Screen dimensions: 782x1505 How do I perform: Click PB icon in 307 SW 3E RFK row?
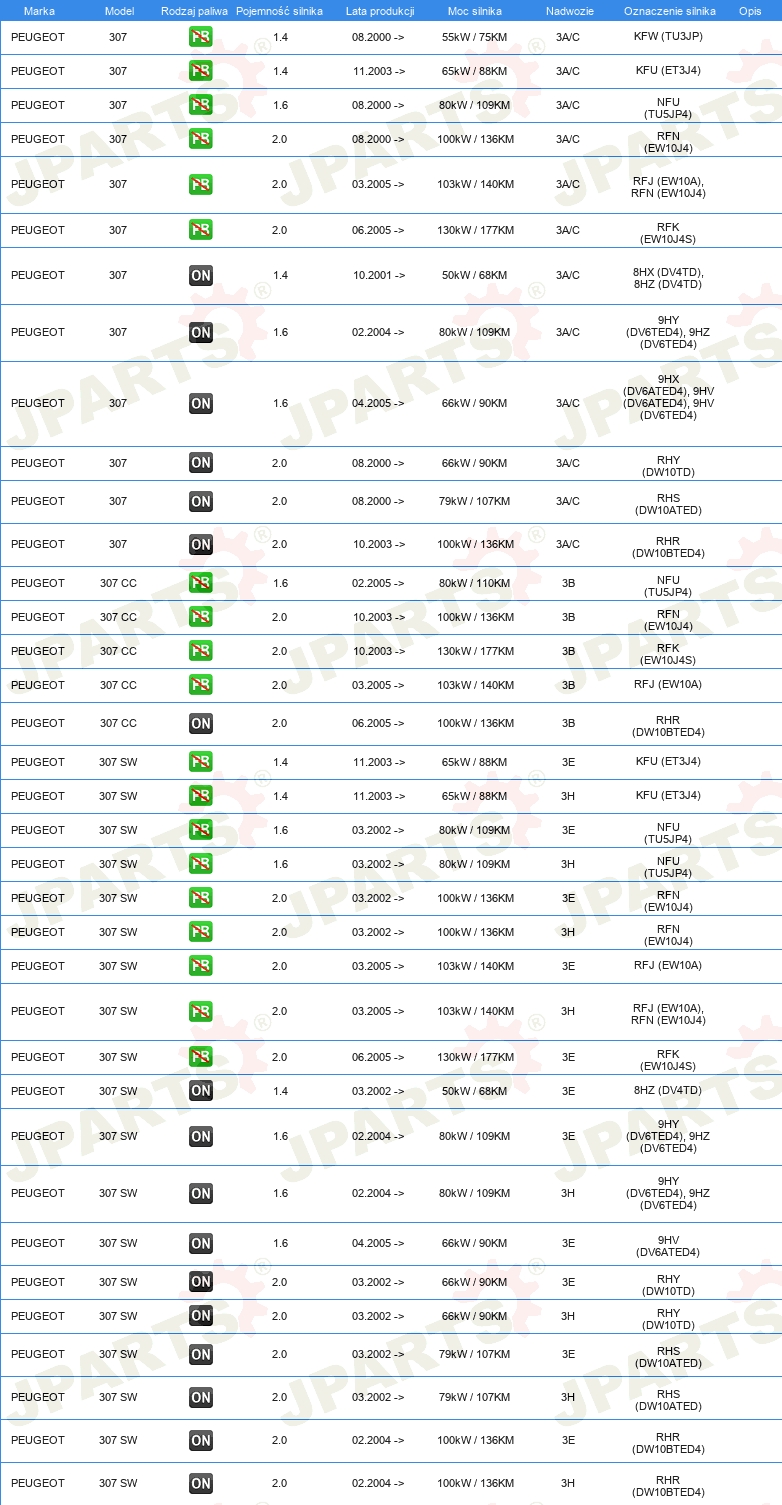[201, 1057]
